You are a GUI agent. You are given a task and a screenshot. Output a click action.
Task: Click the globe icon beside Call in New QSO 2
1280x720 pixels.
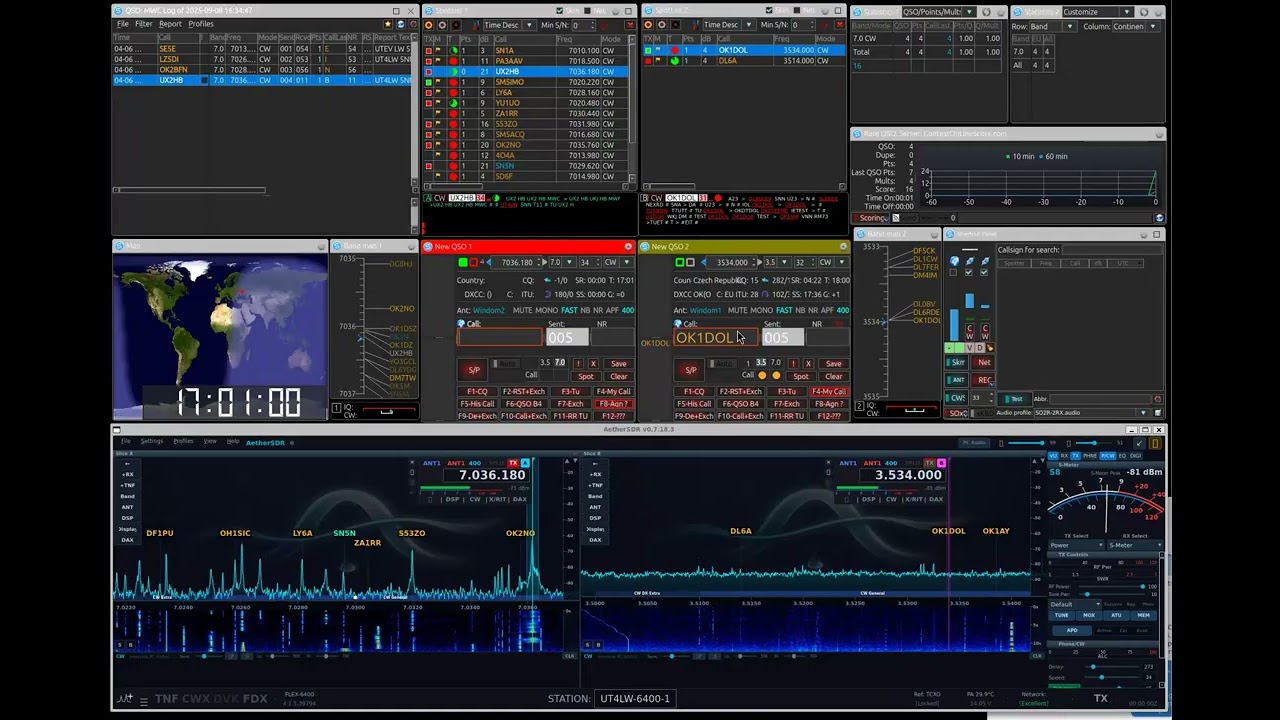[677, 324]
